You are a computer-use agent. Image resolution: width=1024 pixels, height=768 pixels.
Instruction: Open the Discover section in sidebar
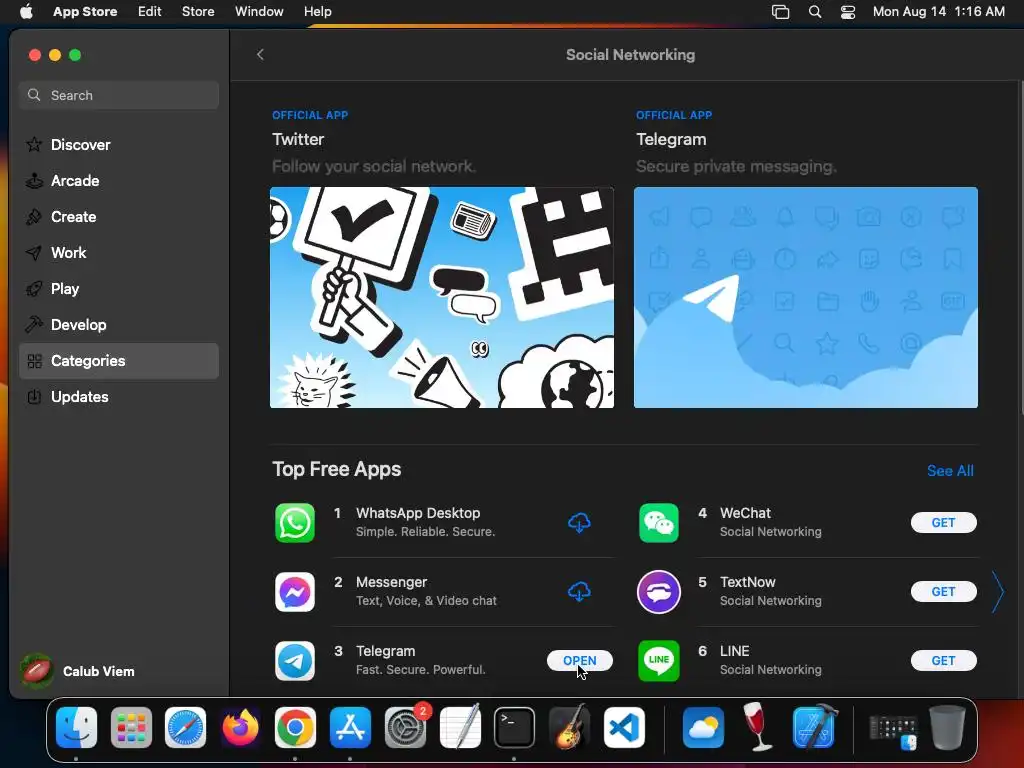tap(119, 144)
